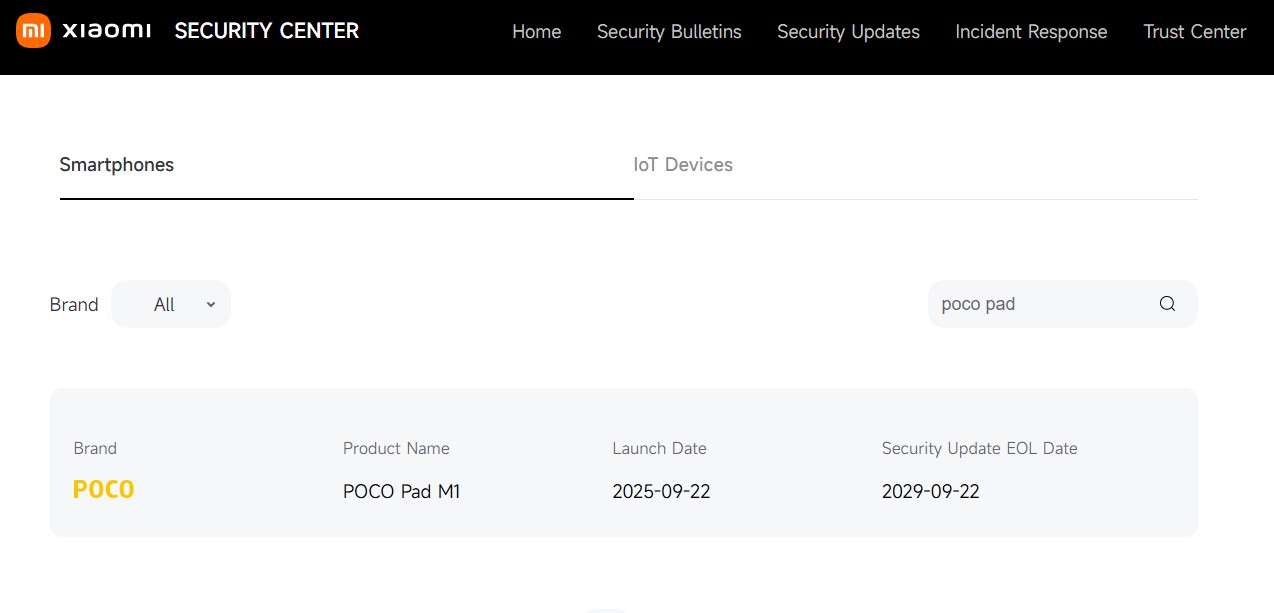Viewport: 1274px width, 613px height.
Task: Open the Brand dropdown showing All
Action: [171, 304]
